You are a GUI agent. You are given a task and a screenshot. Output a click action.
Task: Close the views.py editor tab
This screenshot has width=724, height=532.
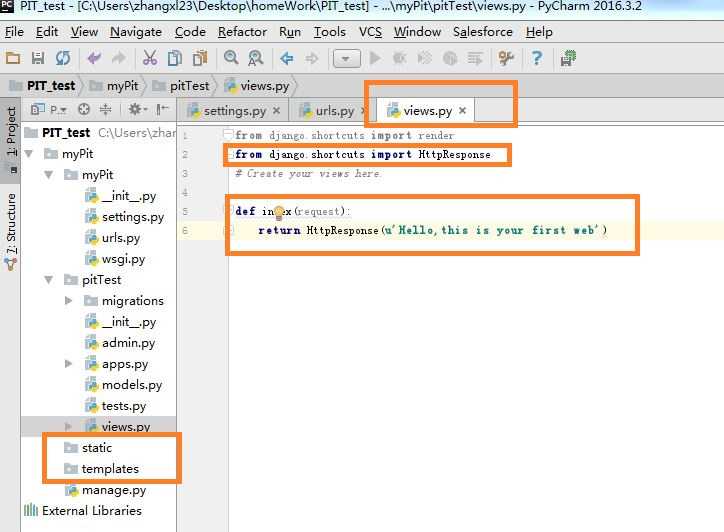tap(463, 110)
